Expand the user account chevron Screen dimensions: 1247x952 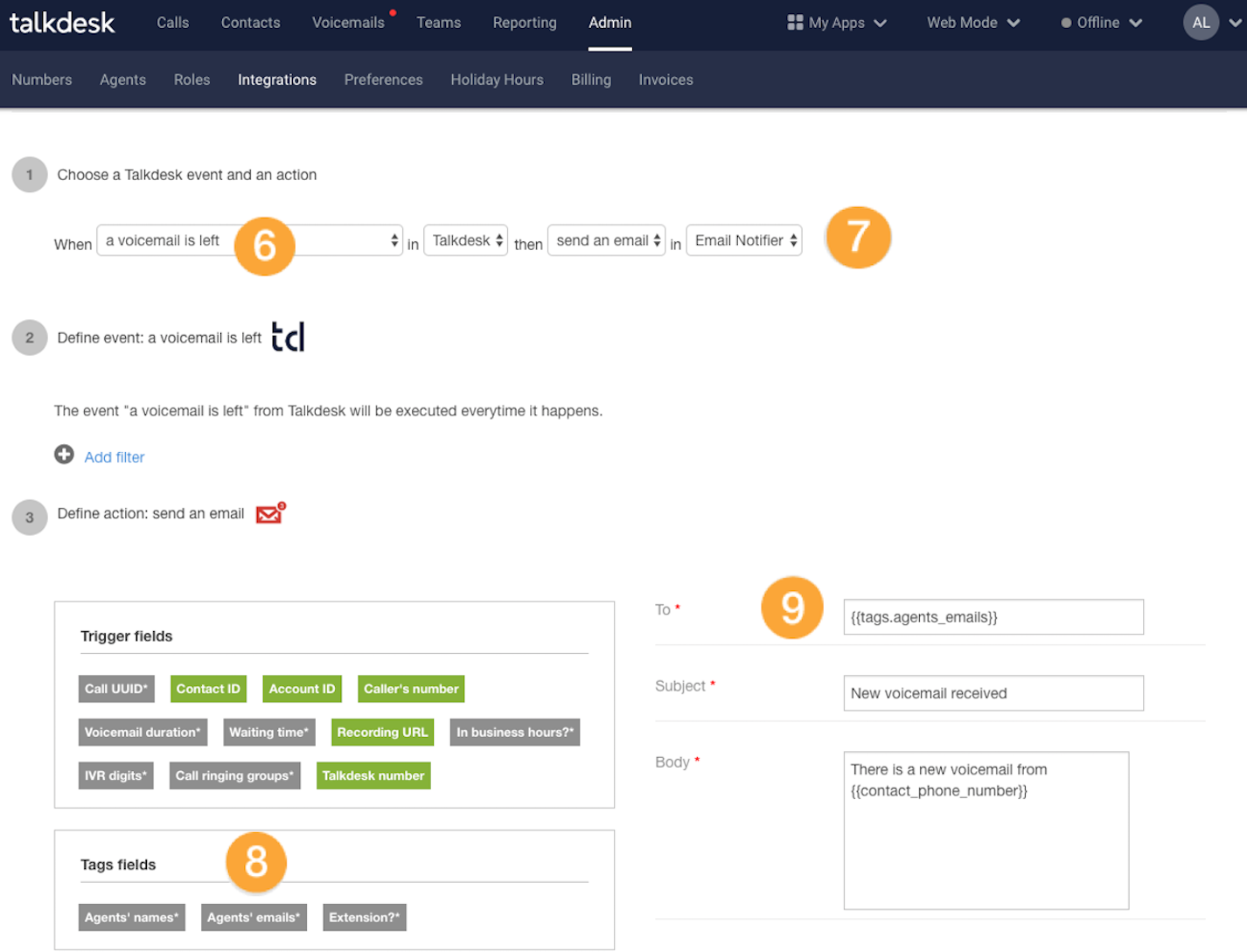coord(1235,24)
